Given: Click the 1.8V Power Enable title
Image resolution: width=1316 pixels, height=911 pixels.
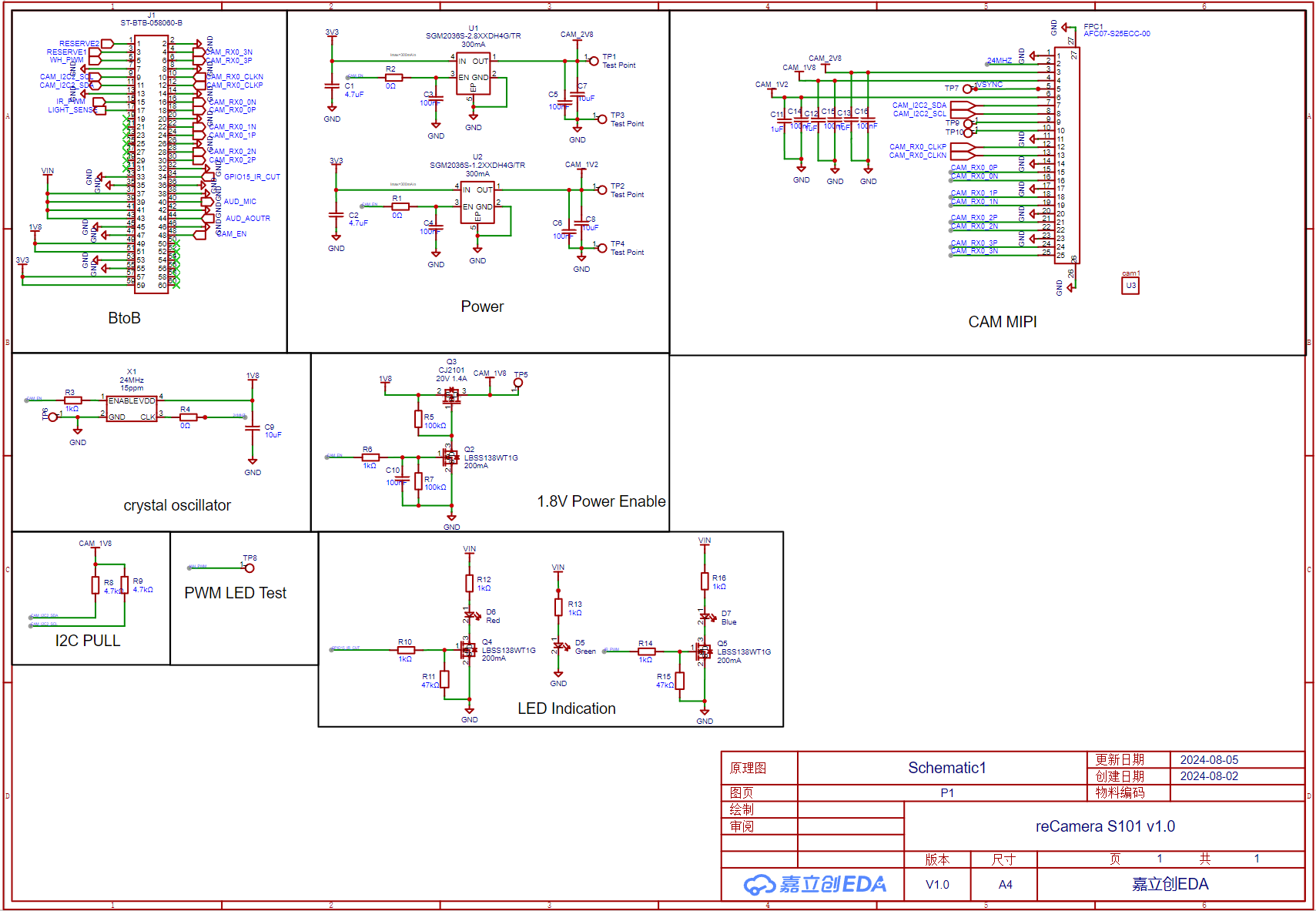Looking at the screenshot, I should [601, 501].
